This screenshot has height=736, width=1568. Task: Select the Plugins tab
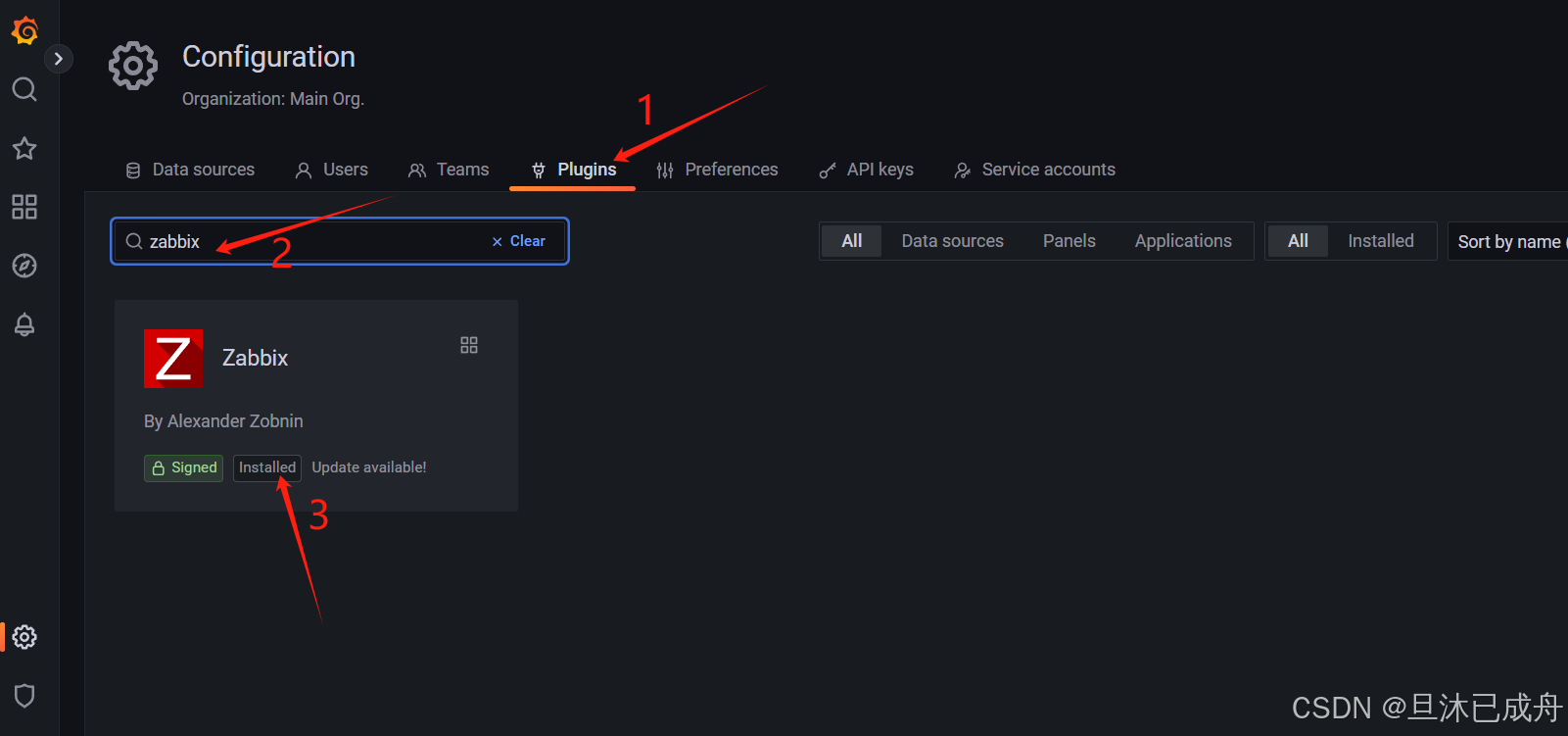tap(573, 170)
